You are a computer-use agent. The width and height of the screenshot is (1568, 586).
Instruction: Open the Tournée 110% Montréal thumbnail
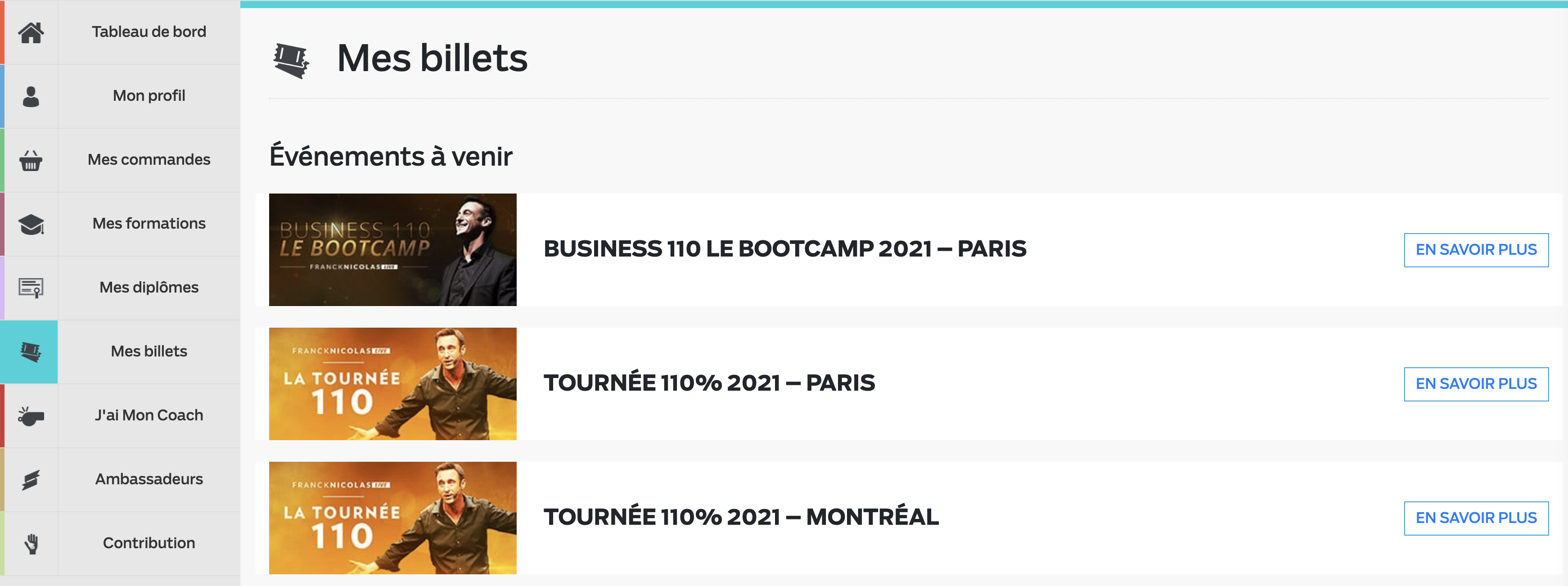[x=392, y=518]
